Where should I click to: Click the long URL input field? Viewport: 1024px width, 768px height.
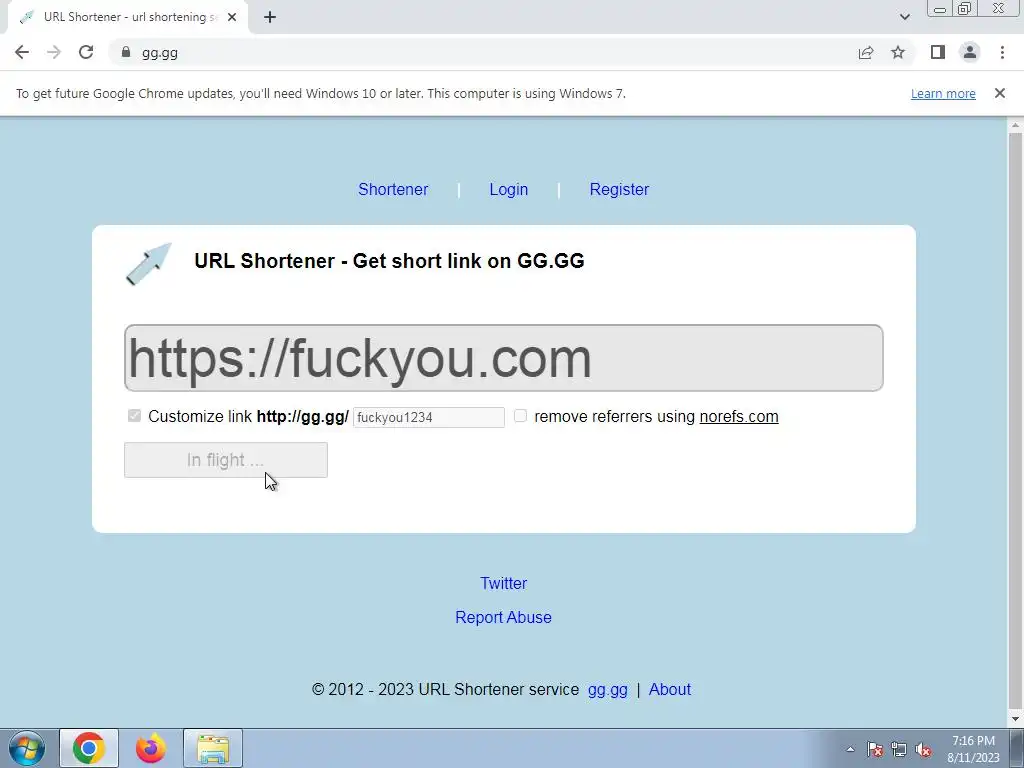pos(504,358)
